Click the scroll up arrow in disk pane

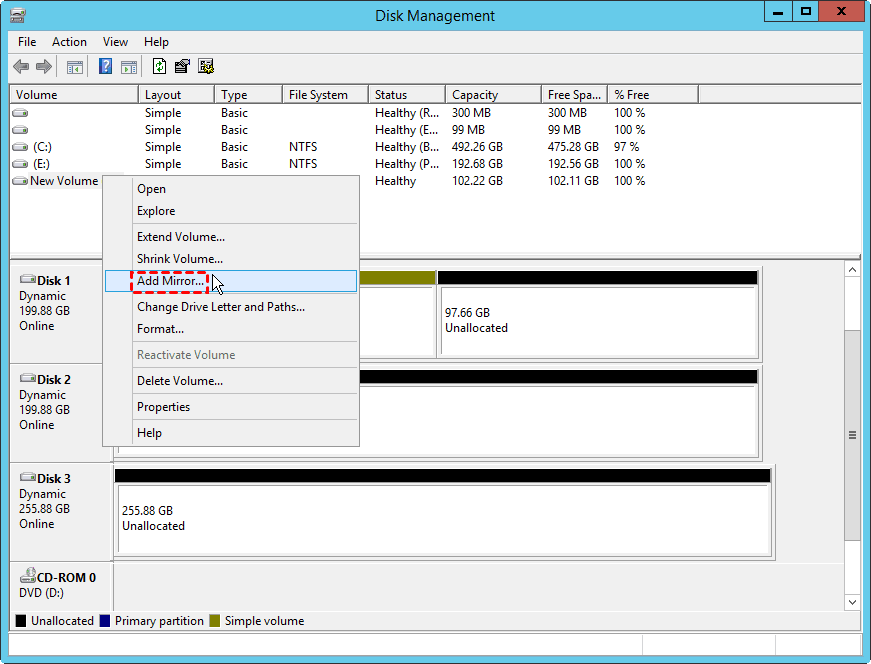tap(852, 270)
